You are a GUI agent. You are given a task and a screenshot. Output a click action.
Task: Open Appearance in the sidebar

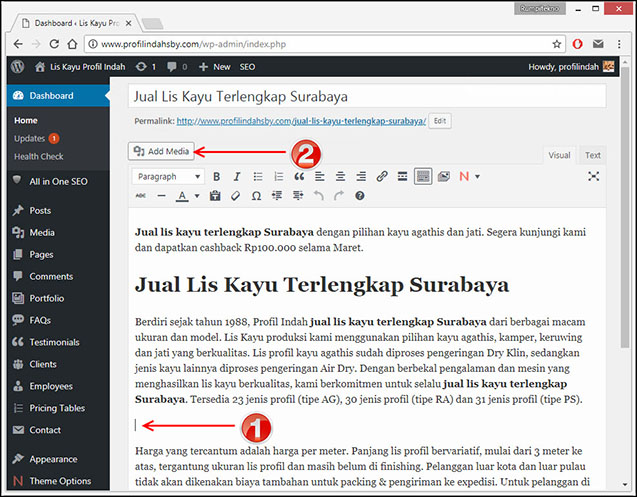(58, 459)
